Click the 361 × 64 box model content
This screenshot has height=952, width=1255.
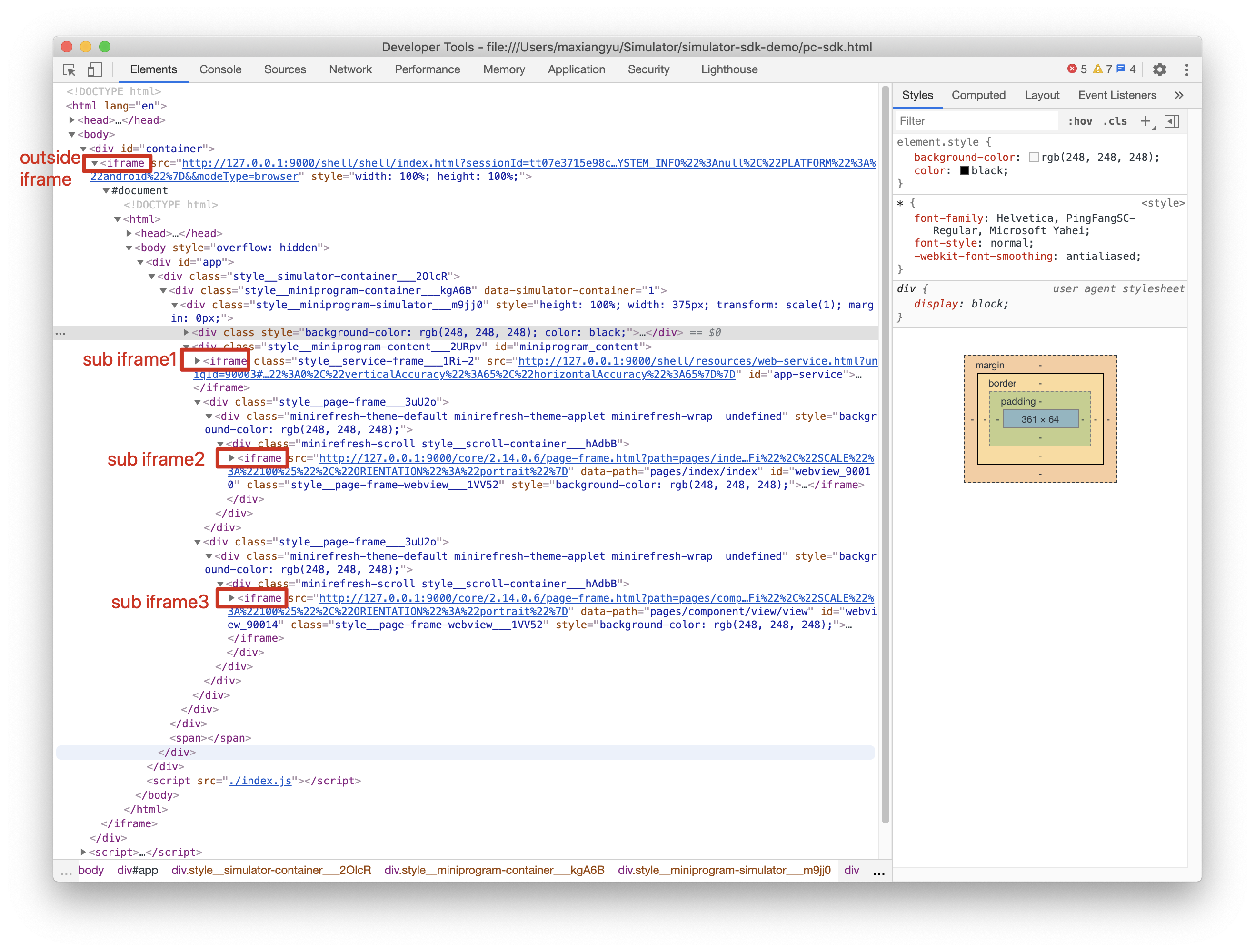coord(1040,420)
